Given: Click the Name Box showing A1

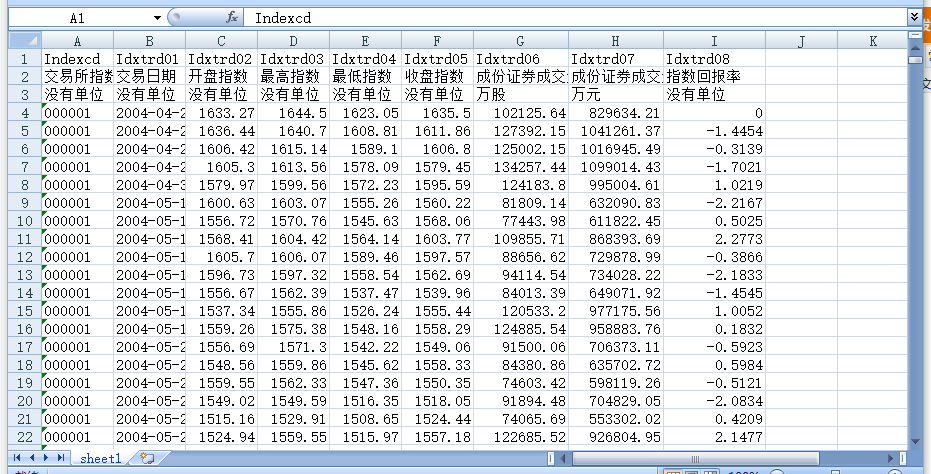Looking at the screenshot, I should 77,18.
